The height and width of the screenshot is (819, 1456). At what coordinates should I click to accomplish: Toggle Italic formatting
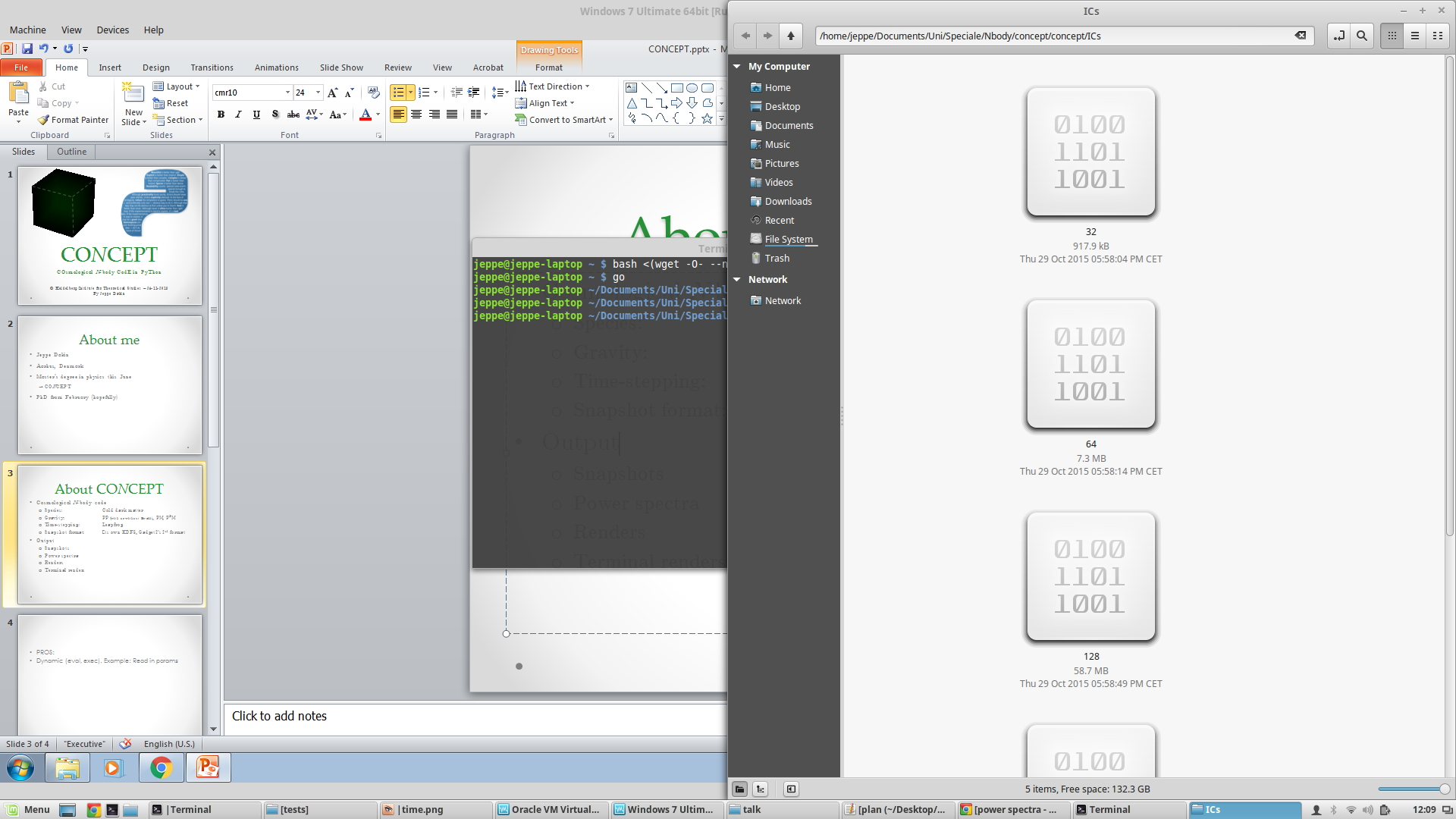click(238, 115)
